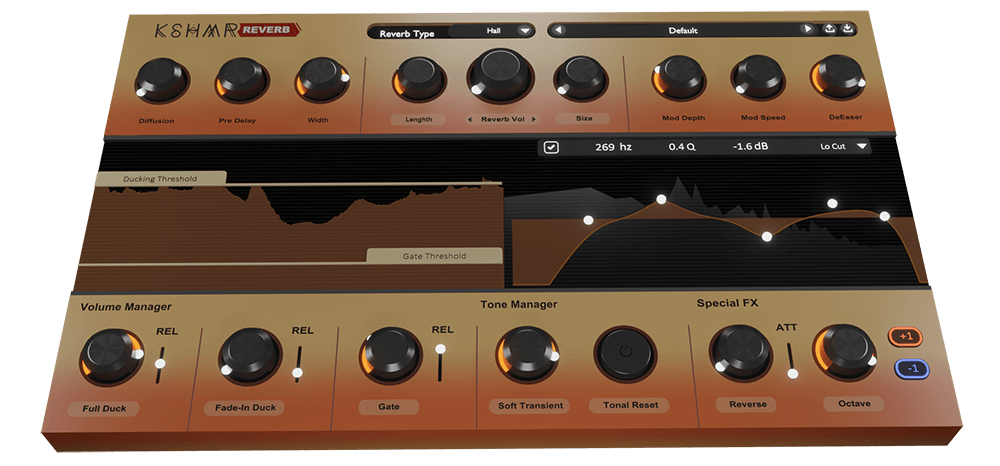Screen dimensions: 1000x466
Task: Go to next preset with right arrow
Action: click(x=807, y=29)
